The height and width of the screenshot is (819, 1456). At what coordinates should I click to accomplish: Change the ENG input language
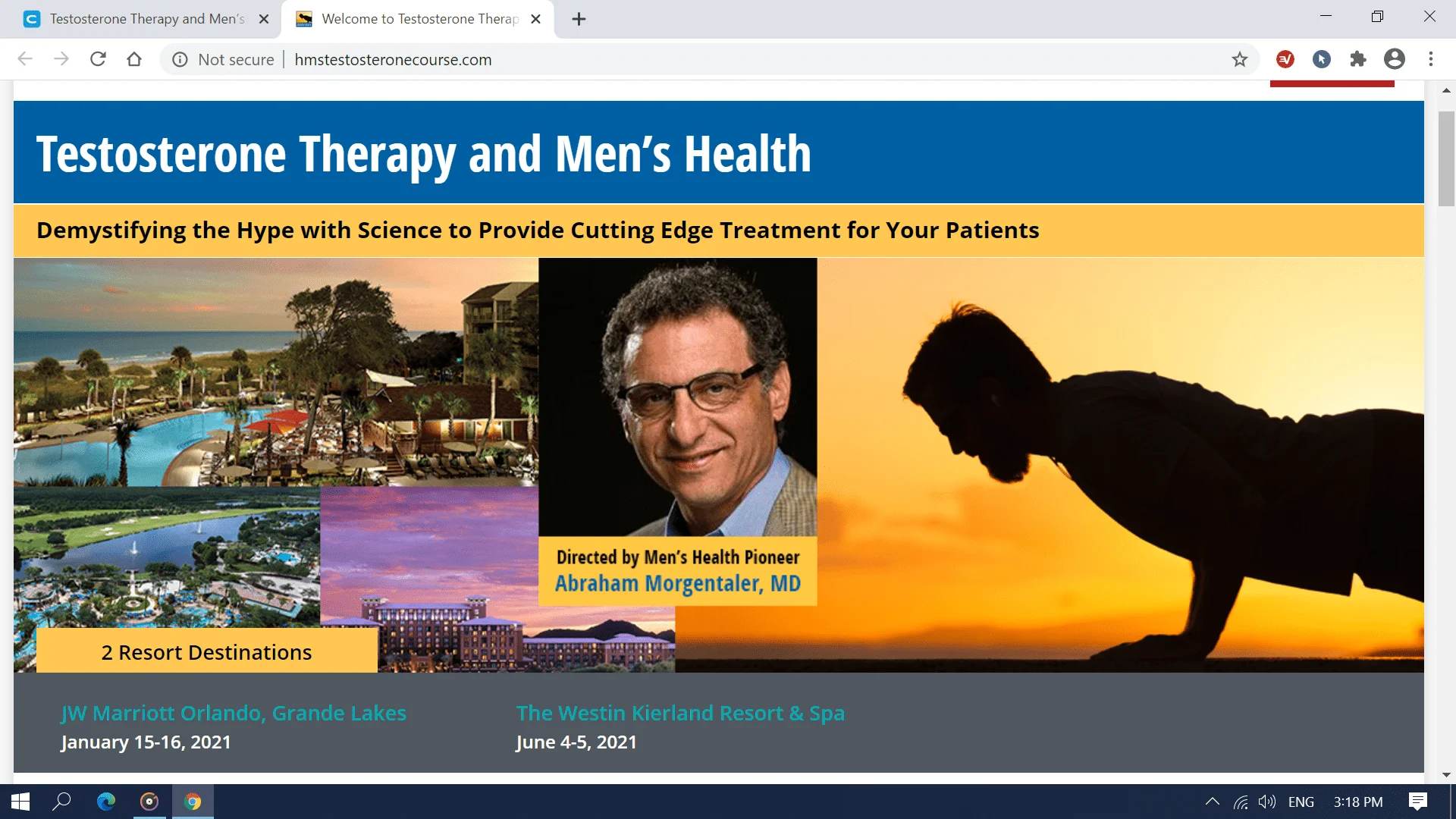click(x=1301, y=802)
